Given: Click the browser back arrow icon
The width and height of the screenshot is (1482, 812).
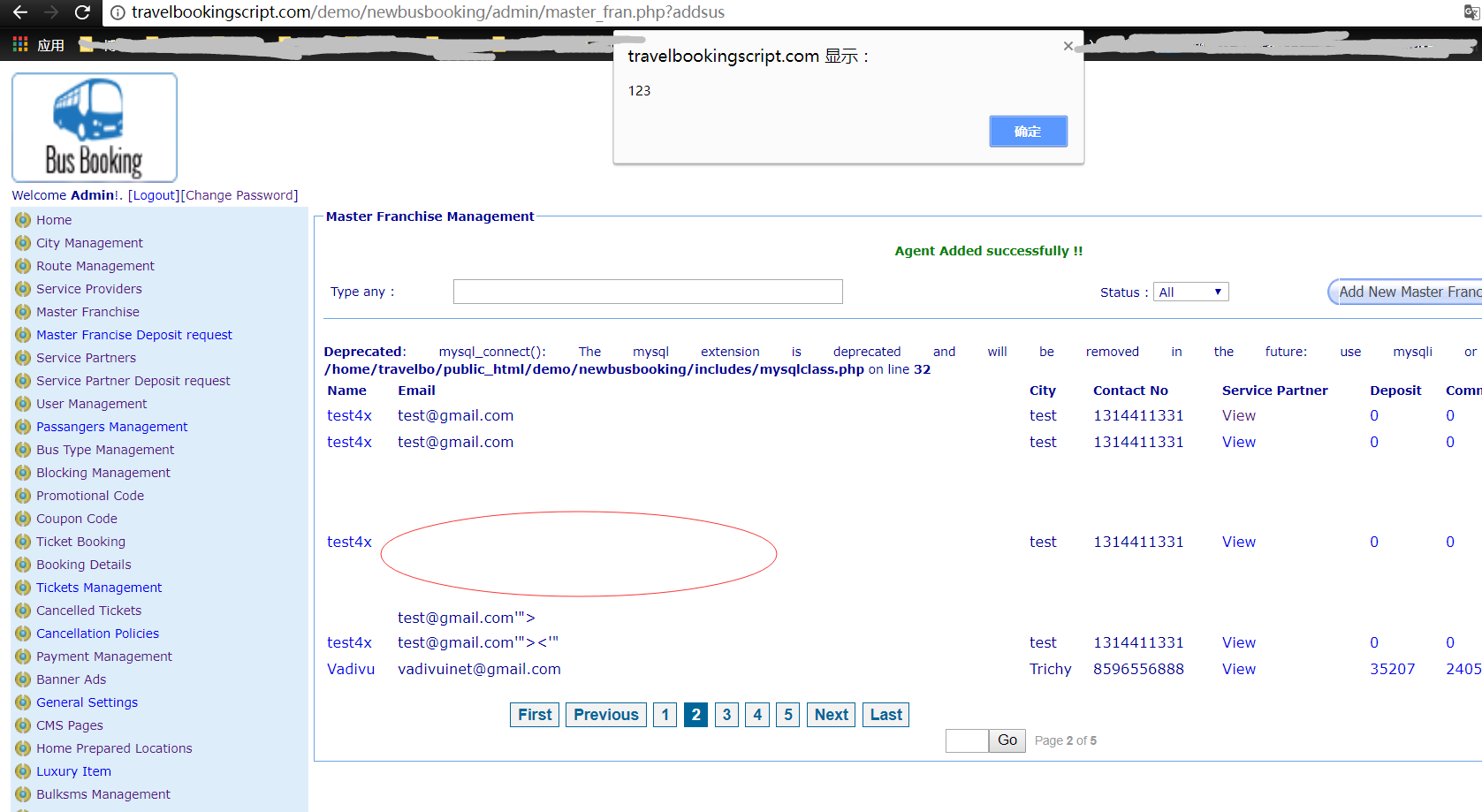Looking at the screenshot, I should [x=20, y=12].
